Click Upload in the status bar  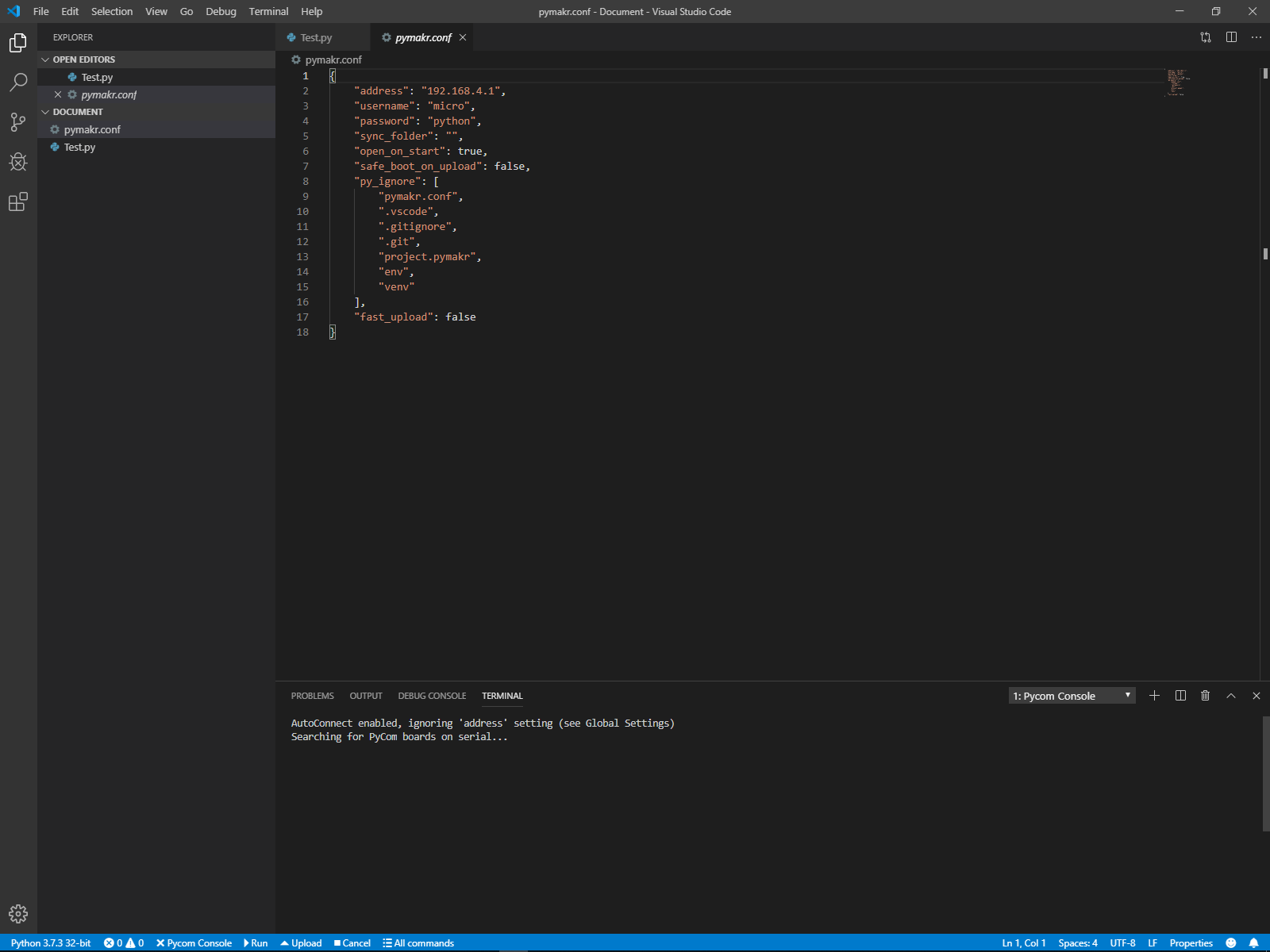click(x=301, y=943)
